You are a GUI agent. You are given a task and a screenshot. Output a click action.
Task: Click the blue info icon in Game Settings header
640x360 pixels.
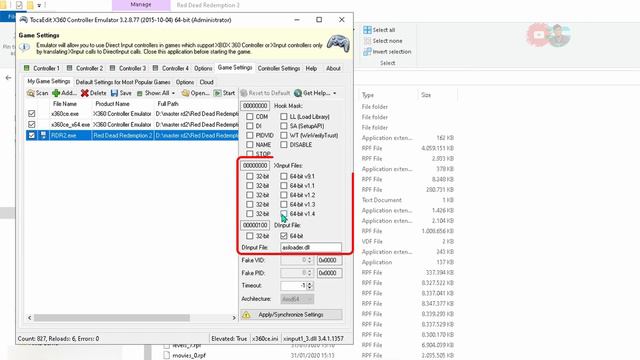(24, 47)
